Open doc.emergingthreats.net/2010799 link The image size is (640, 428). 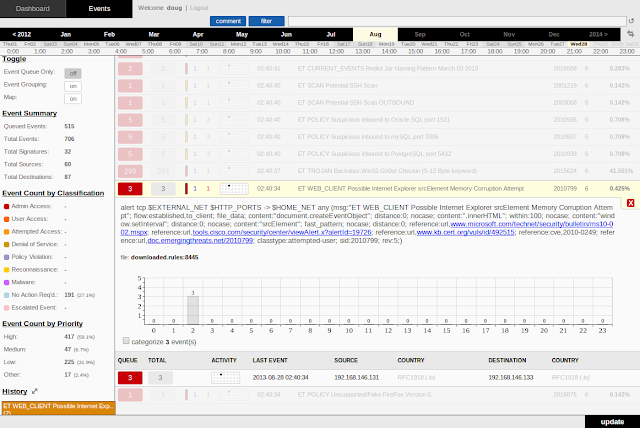[x=200, y=240]
